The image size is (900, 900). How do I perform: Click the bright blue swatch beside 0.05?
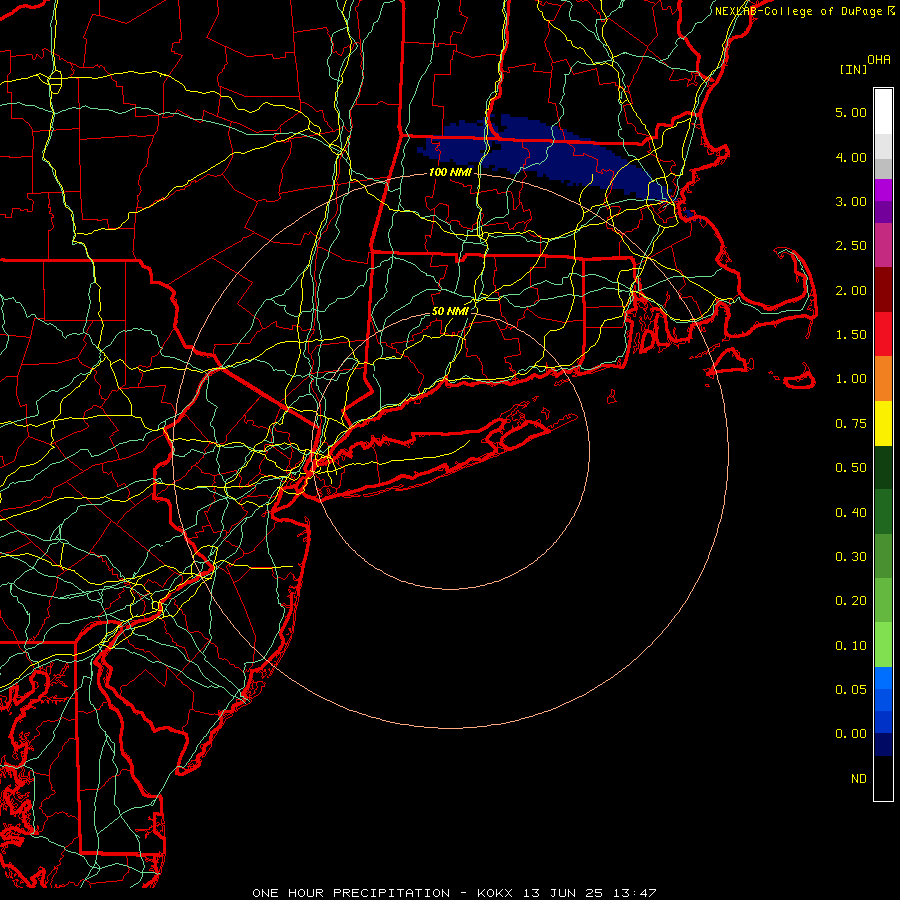883,678
